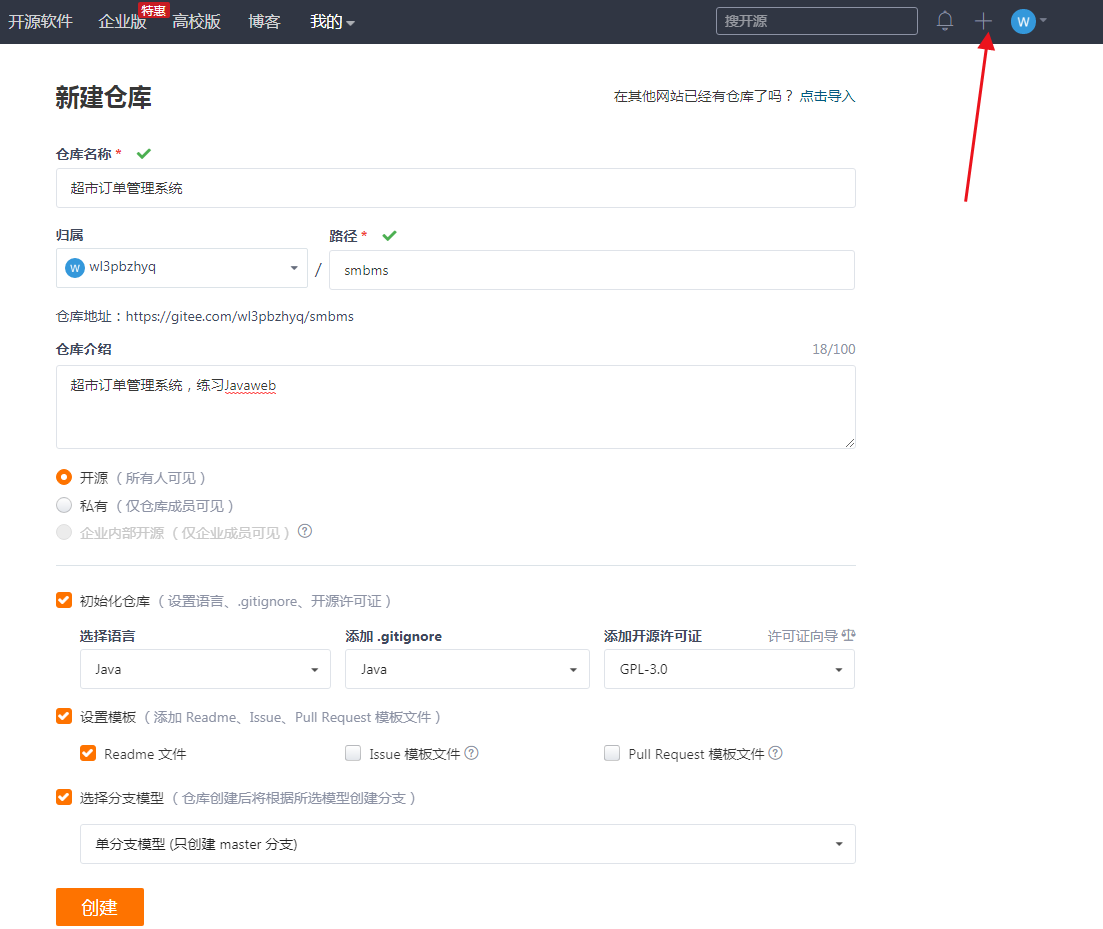Viewport: 1103px width, 929px height.
Task: Select the 开源 public radio option
Action: click(x=64, y=478)
